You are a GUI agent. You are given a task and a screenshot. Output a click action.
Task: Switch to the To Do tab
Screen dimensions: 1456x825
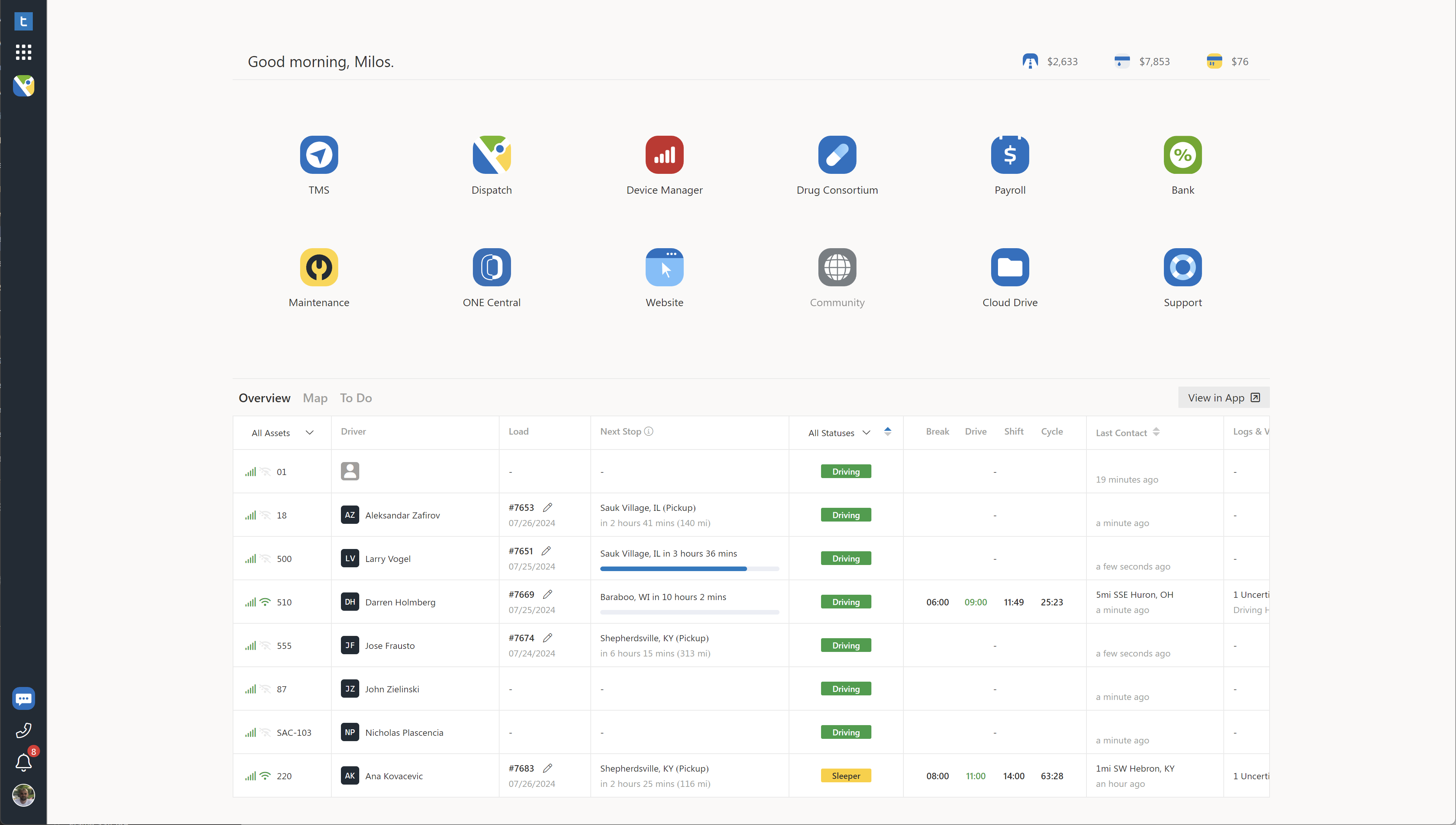[x=356, y=397]
